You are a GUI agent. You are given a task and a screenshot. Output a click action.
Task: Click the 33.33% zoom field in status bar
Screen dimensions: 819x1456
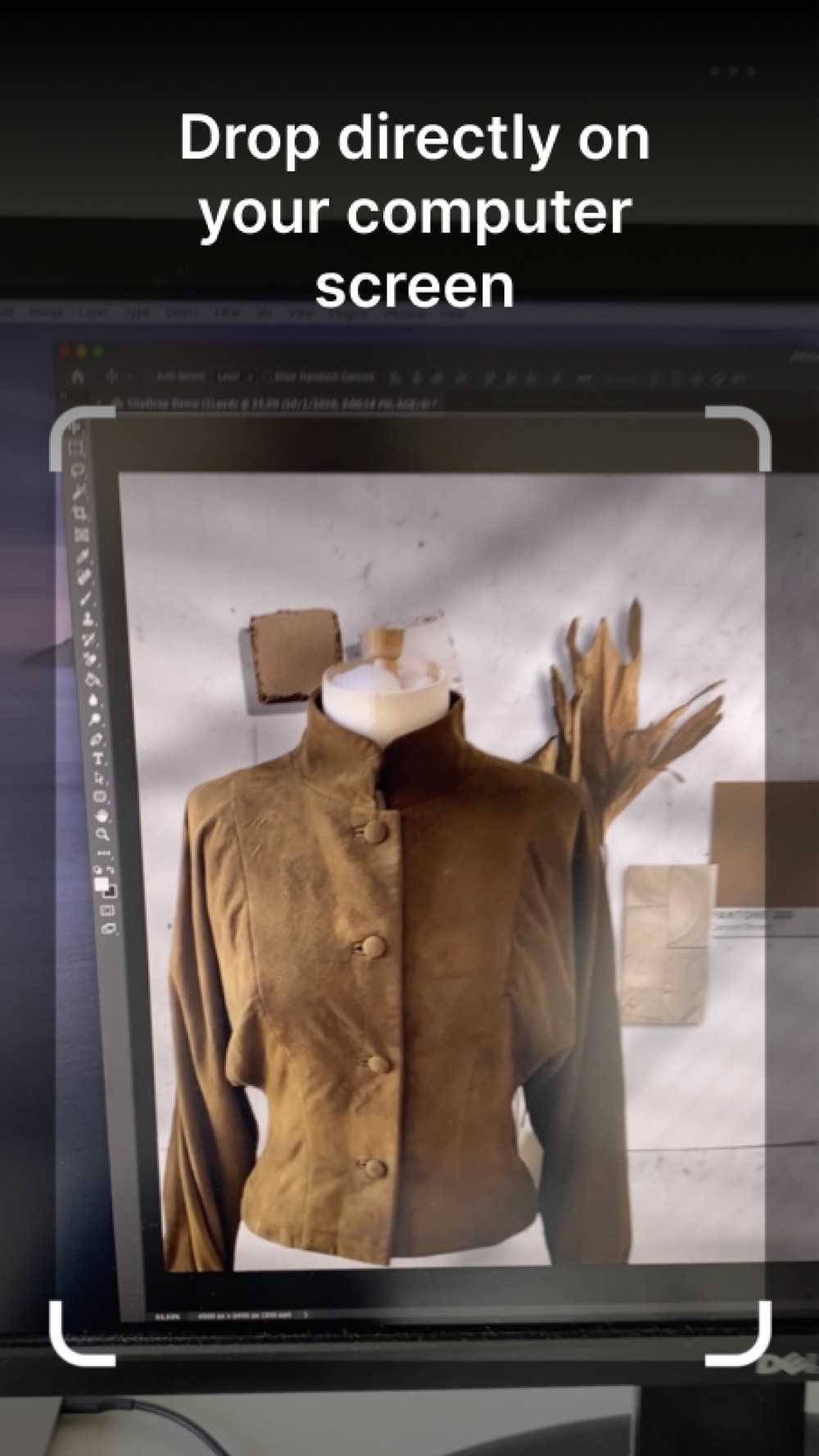[x=168, y=1317]
